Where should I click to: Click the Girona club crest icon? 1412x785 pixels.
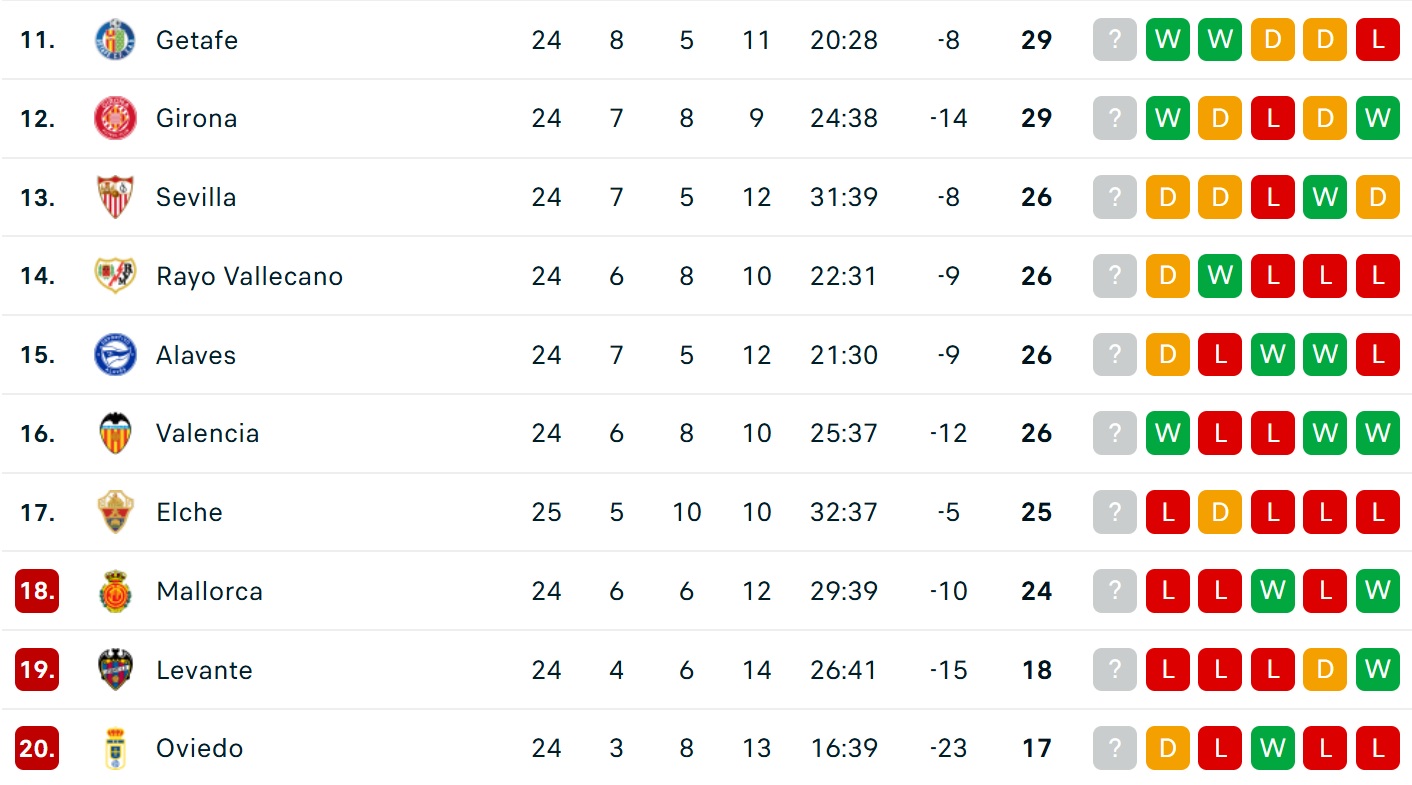[115, 119]
